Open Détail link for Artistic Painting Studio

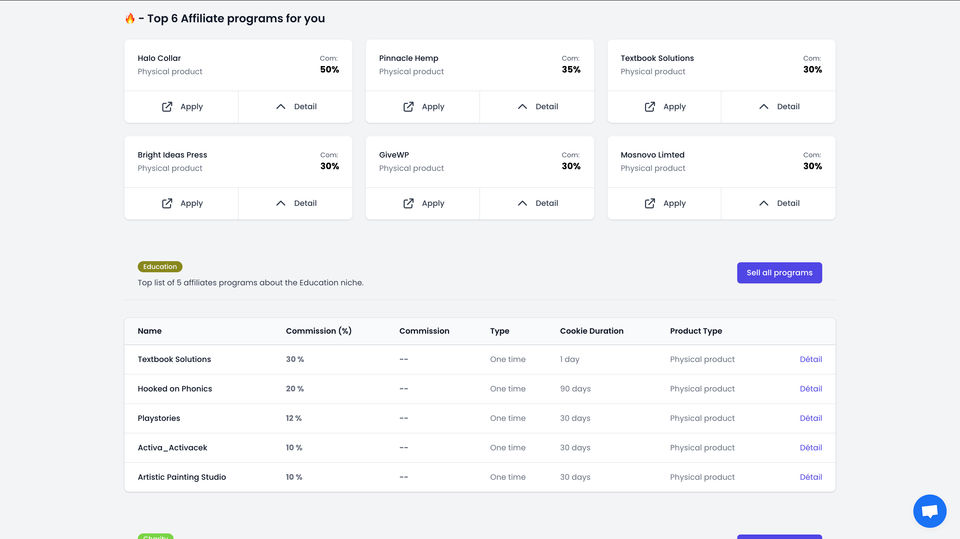tap(811, 477)
